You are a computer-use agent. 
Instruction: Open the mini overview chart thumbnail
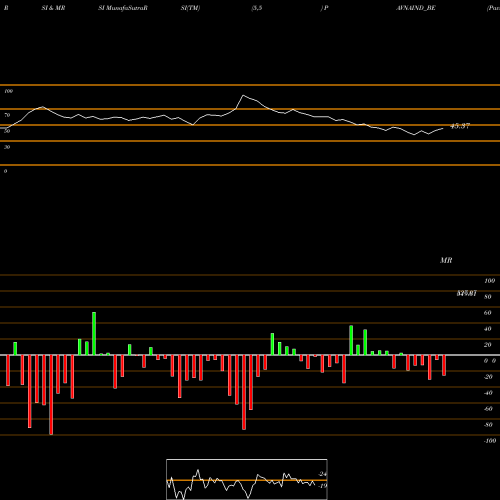[x=247, y=479]
